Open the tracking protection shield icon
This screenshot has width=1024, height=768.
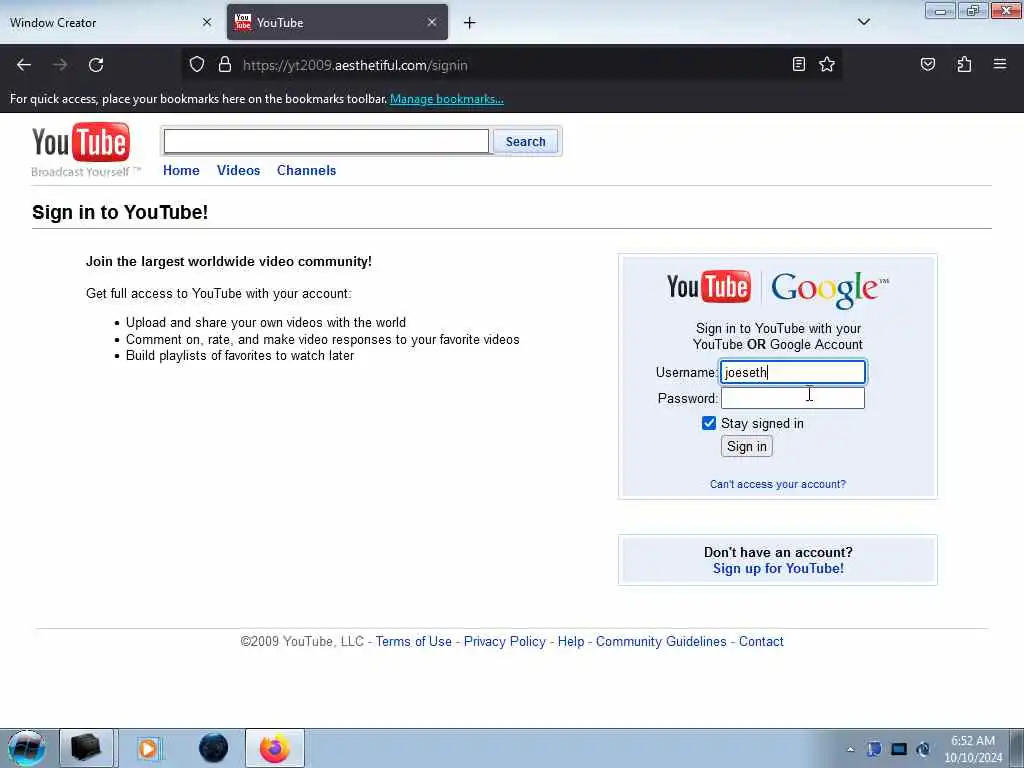[x=197, y=65]
